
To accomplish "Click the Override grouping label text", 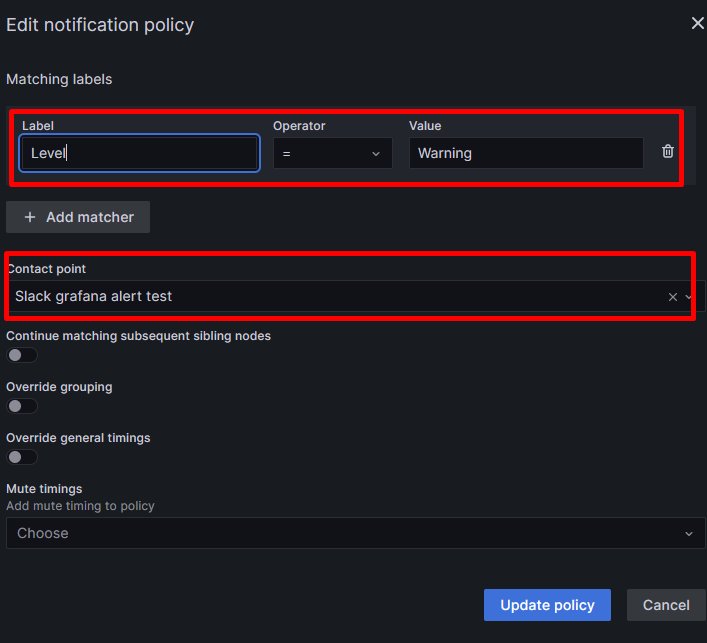I will tap(59, 387).
